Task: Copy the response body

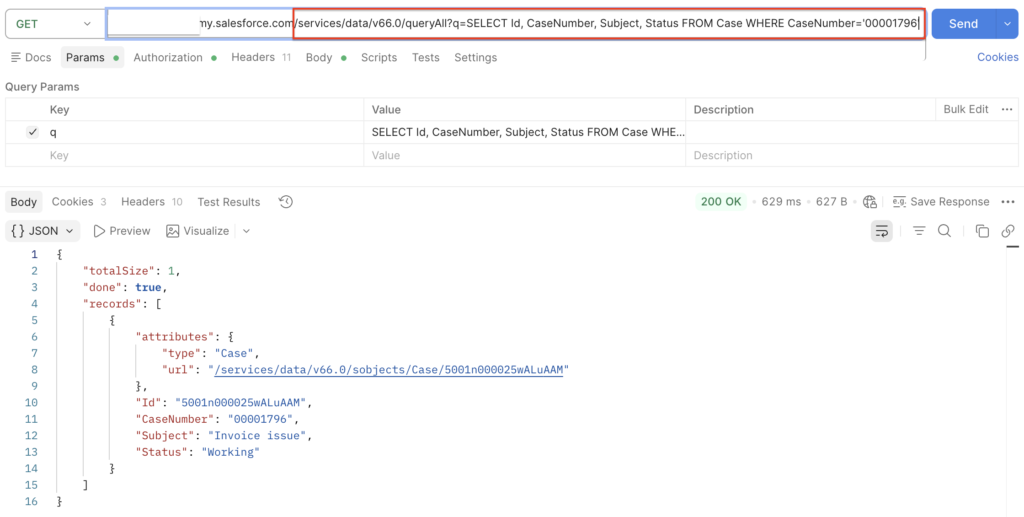Action: (x=982, y=231)
